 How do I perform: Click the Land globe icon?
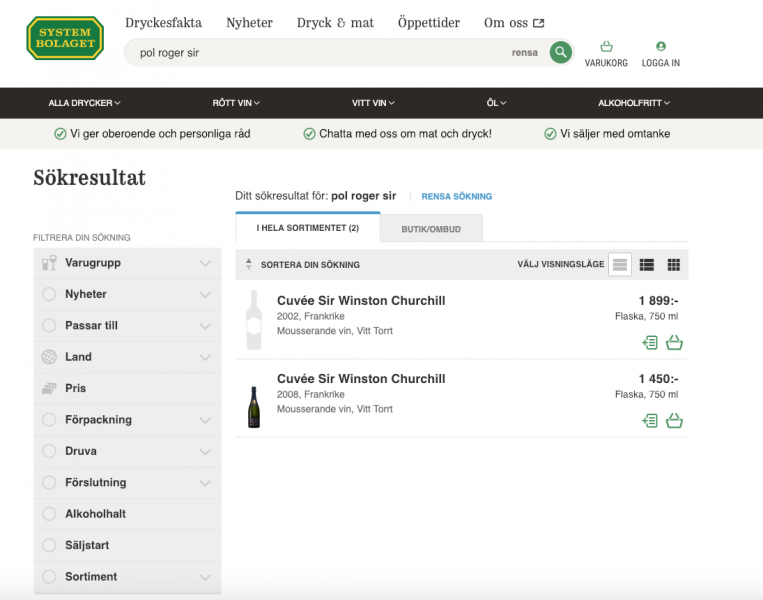[49, 357]
